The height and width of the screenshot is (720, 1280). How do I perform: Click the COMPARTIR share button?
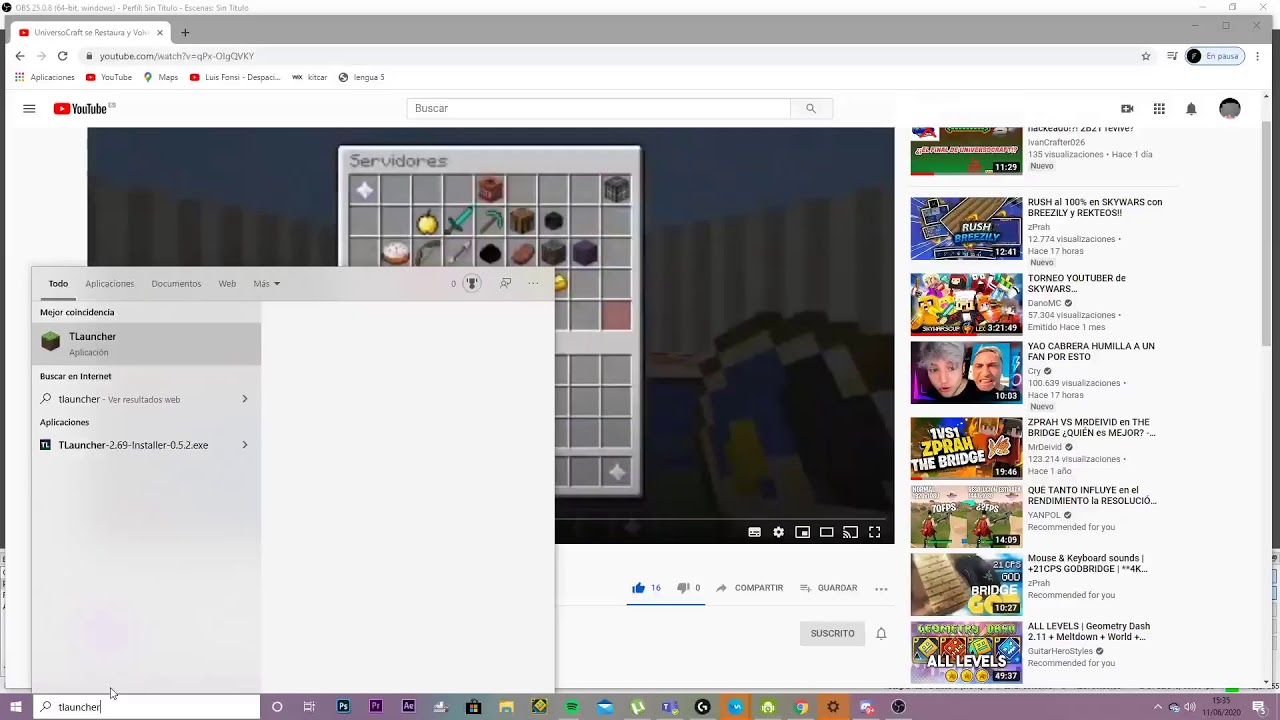(749, 588)
